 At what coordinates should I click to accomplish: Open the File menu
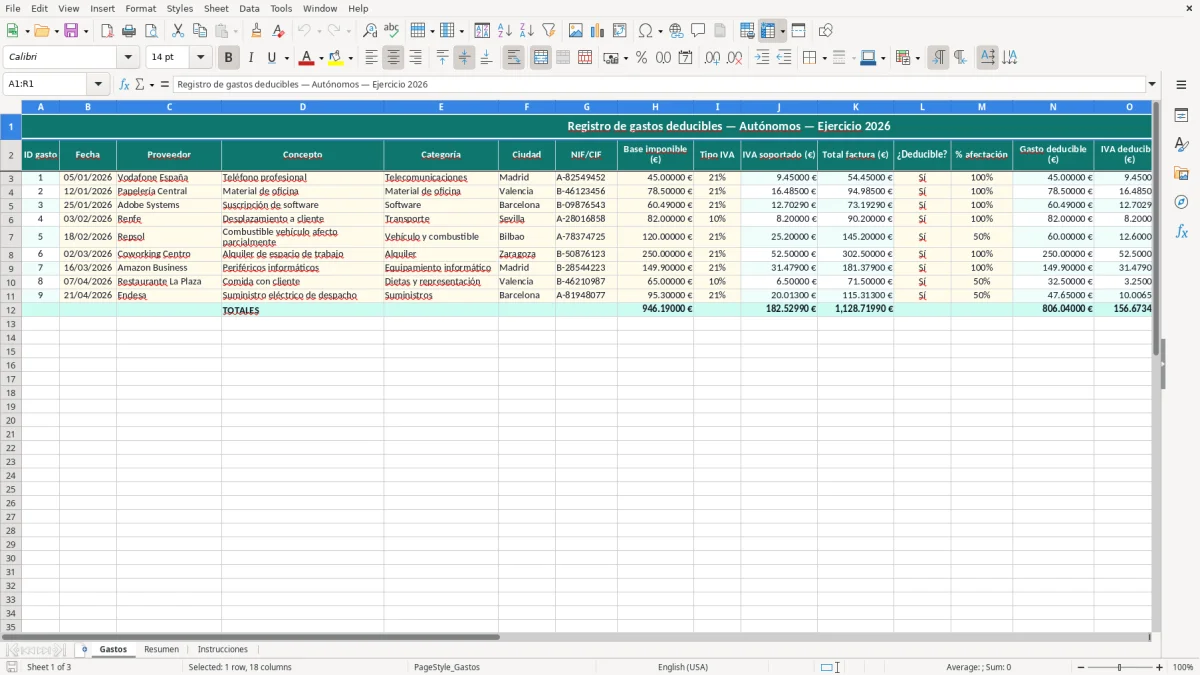pos(12,8)
